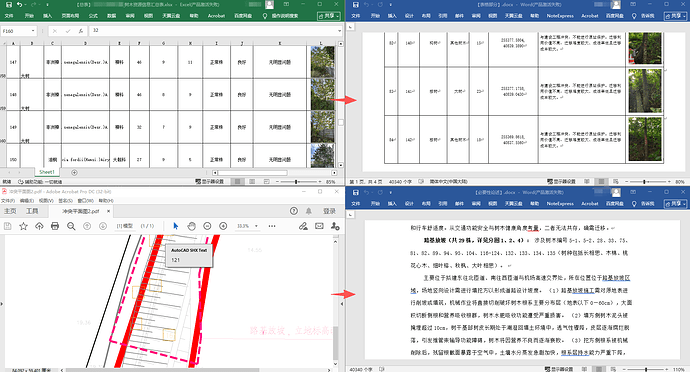
Task: Open 设计 tab in top Word window
Action: point(409,16)
